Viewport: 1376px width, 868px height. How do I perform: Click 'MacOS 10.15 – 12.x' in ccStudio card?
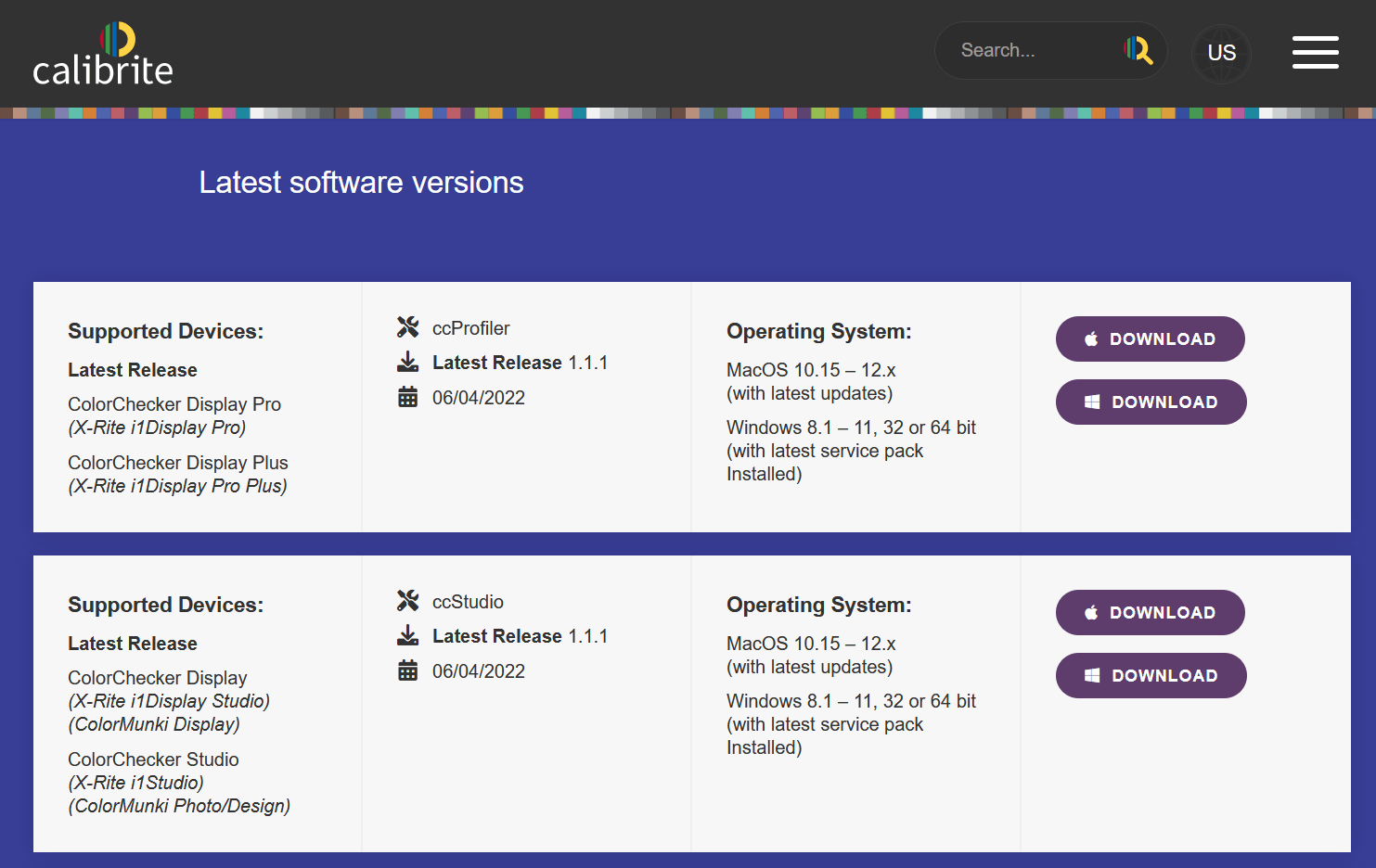tap(811, 644)
